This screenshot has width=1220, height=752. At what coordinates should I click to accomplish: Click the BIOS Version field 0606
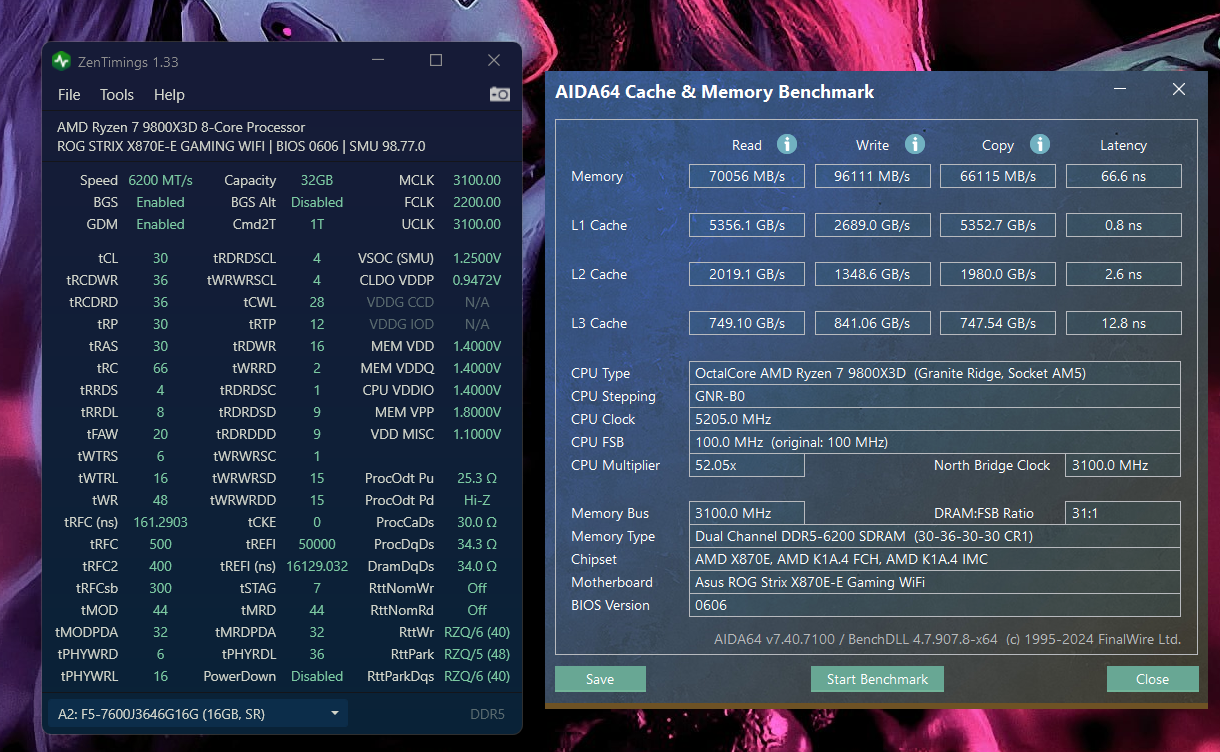click(935, 605)
